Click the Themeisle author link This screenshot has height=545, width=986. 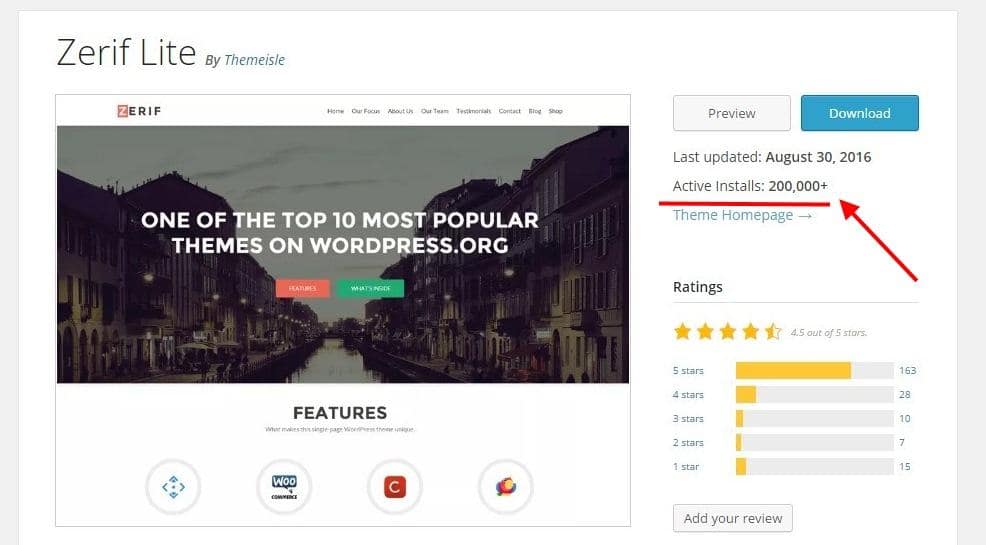(x=254, y=60)
